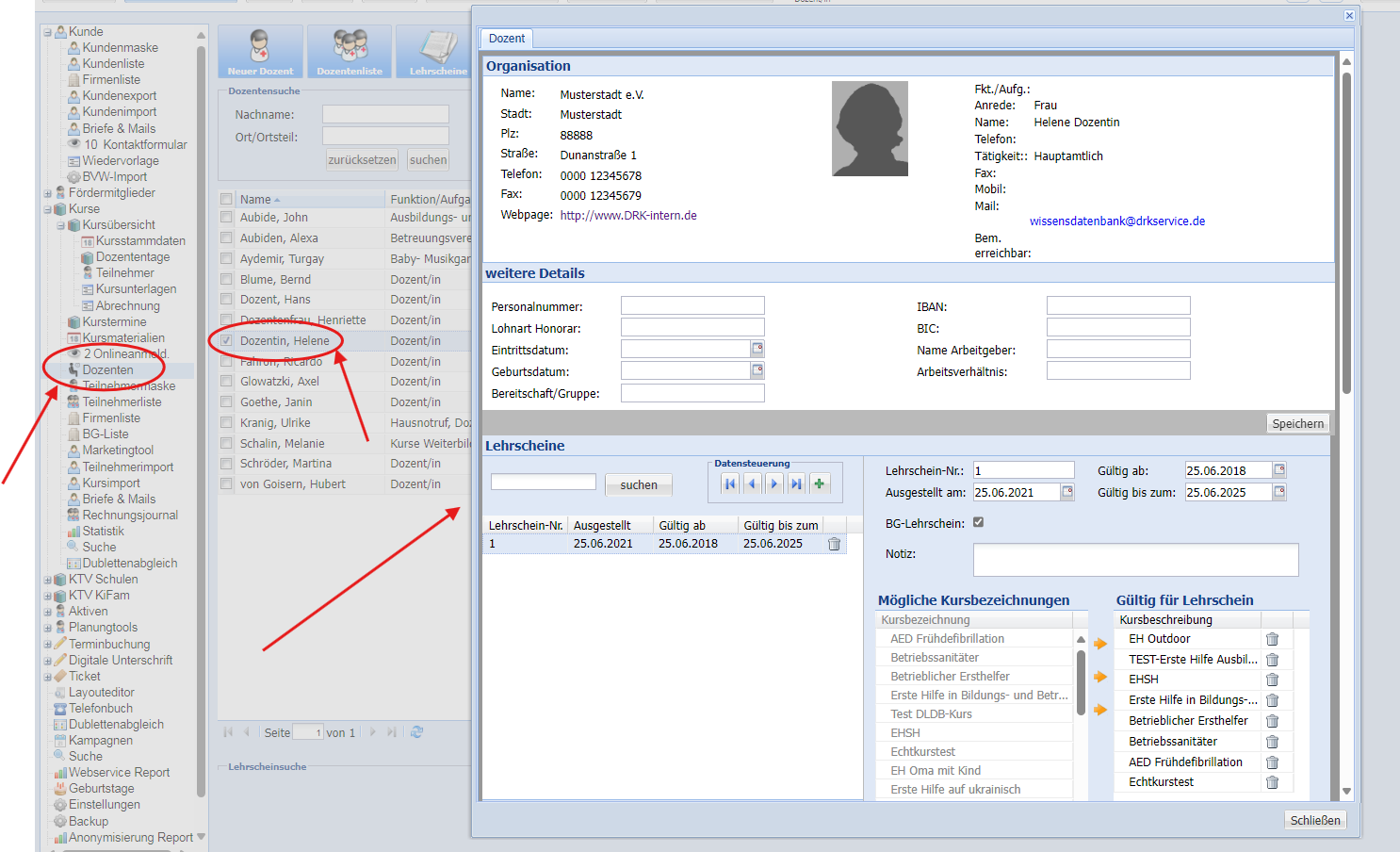The width and height of the screenshot is (1400, 852).
Task: Click the refresh icon in list pager
Action: coord(416,732)
